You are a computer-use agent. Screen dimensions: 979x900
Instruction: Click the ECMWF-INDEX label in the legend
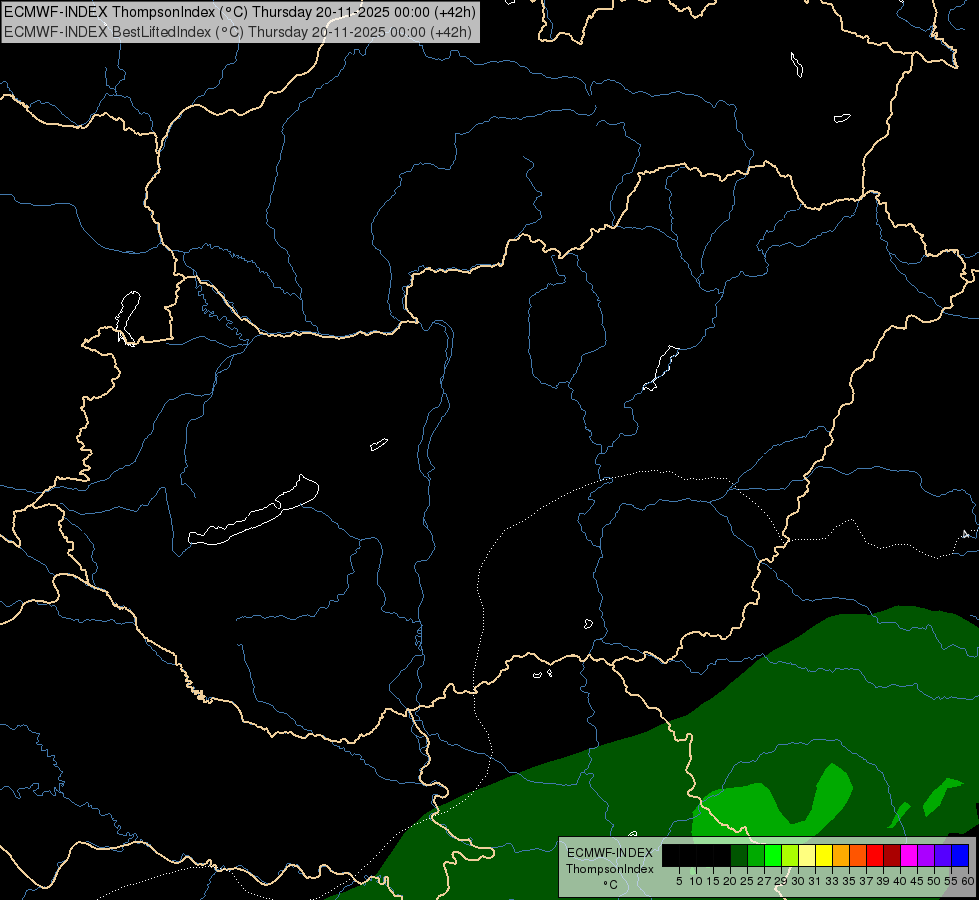[x=609, y=853]
